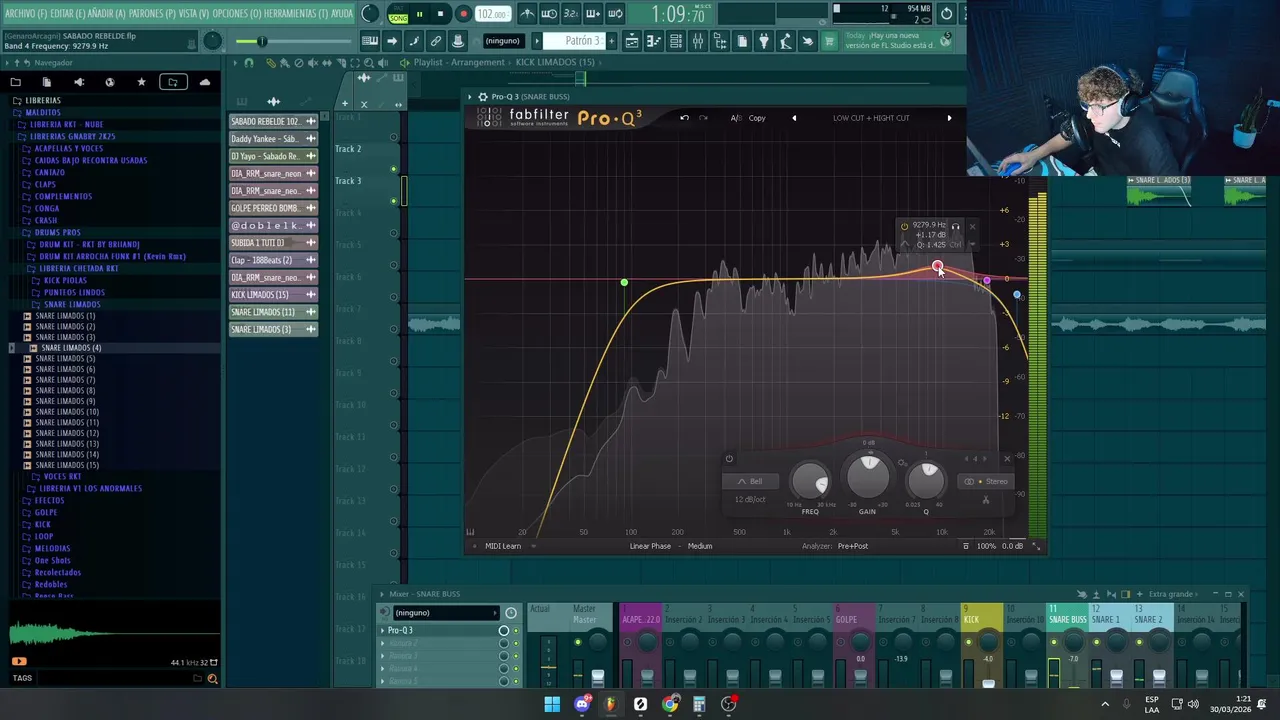The image size is (1280, 720).
Task: Click Pro-Q 3 undo arrow
Action: point(684,118)
